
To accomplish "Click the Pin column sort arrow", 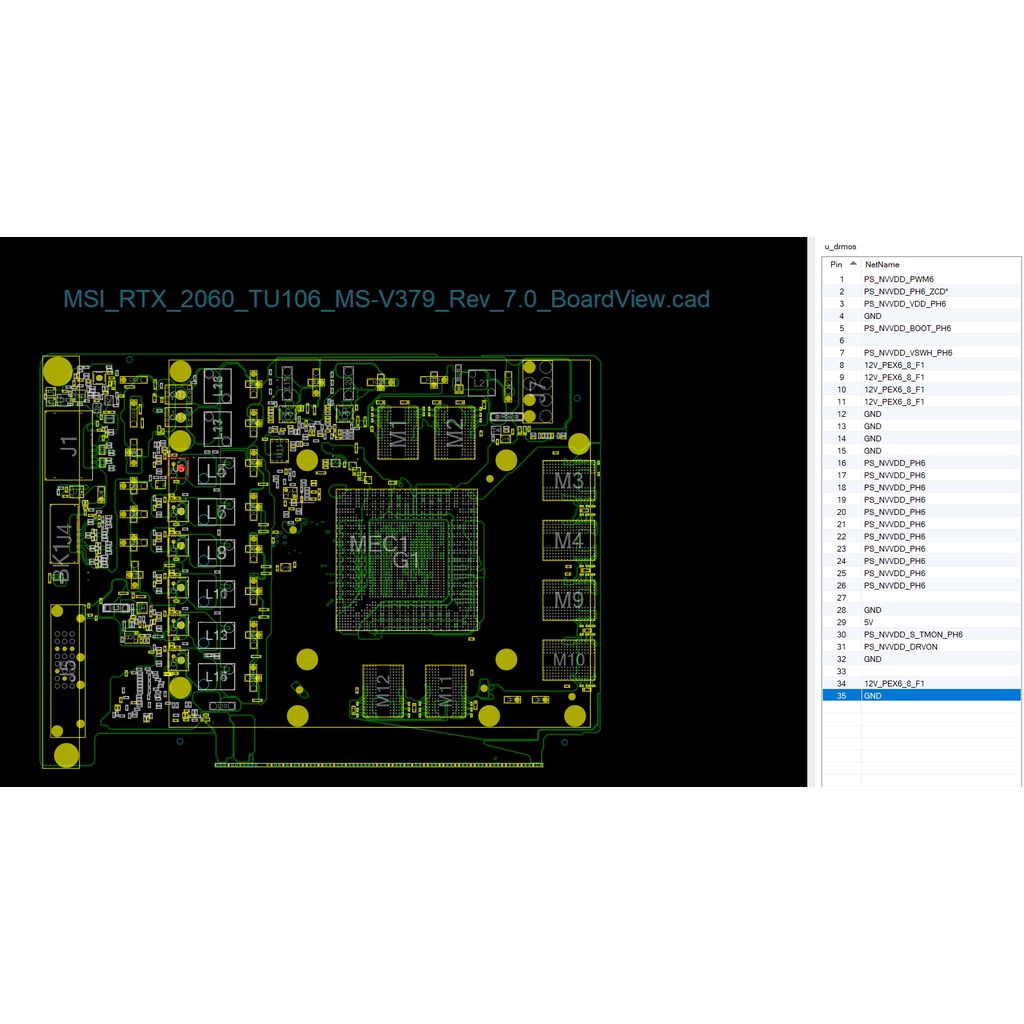I will click(x=852, y=264).
